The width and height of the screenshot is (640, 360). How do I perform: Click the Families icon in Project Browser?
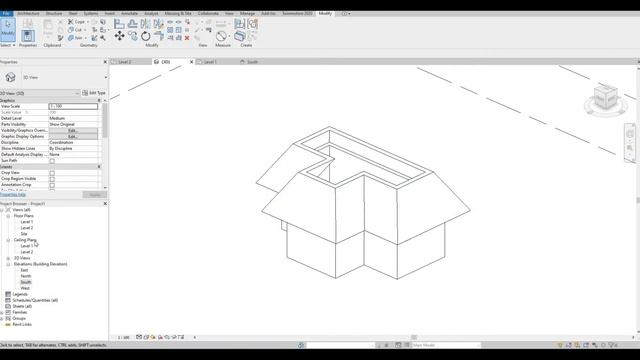coord(8,312)
